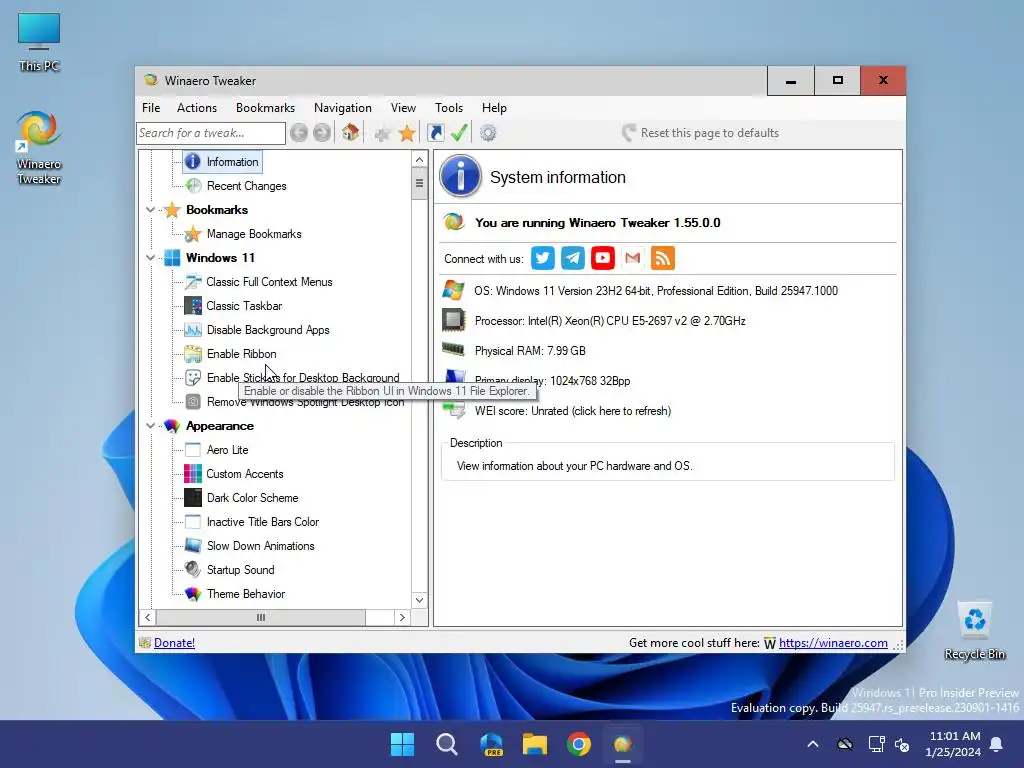
Task: Select Recent Changes in the tree
Action: tap(246, 186)
